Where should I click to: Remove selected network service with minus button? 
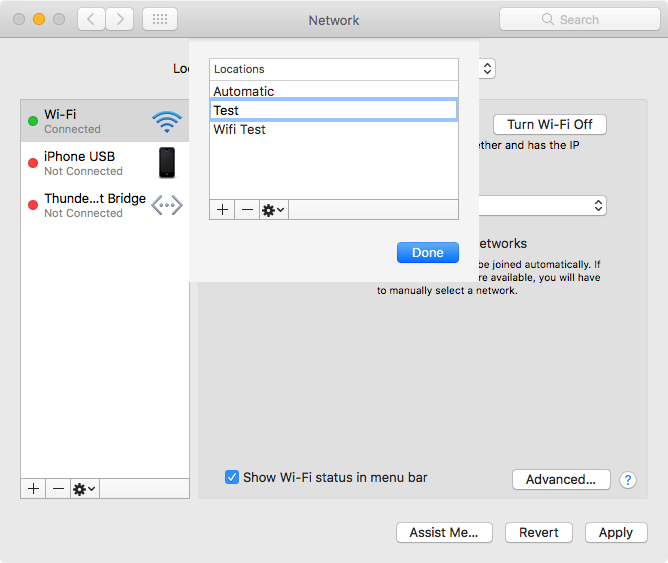(58, 488)
